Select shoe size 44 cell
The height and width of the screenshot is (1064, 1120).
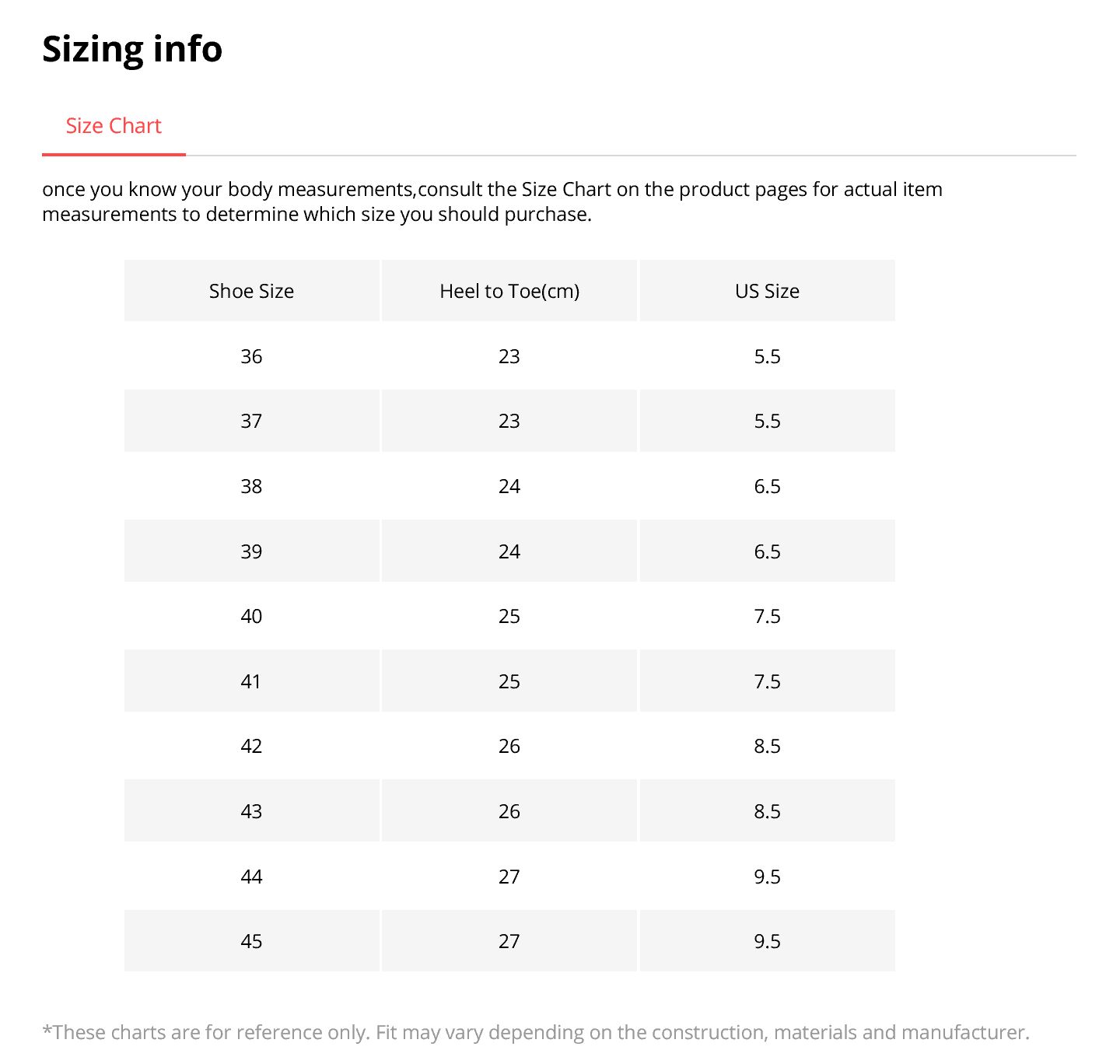251,877
